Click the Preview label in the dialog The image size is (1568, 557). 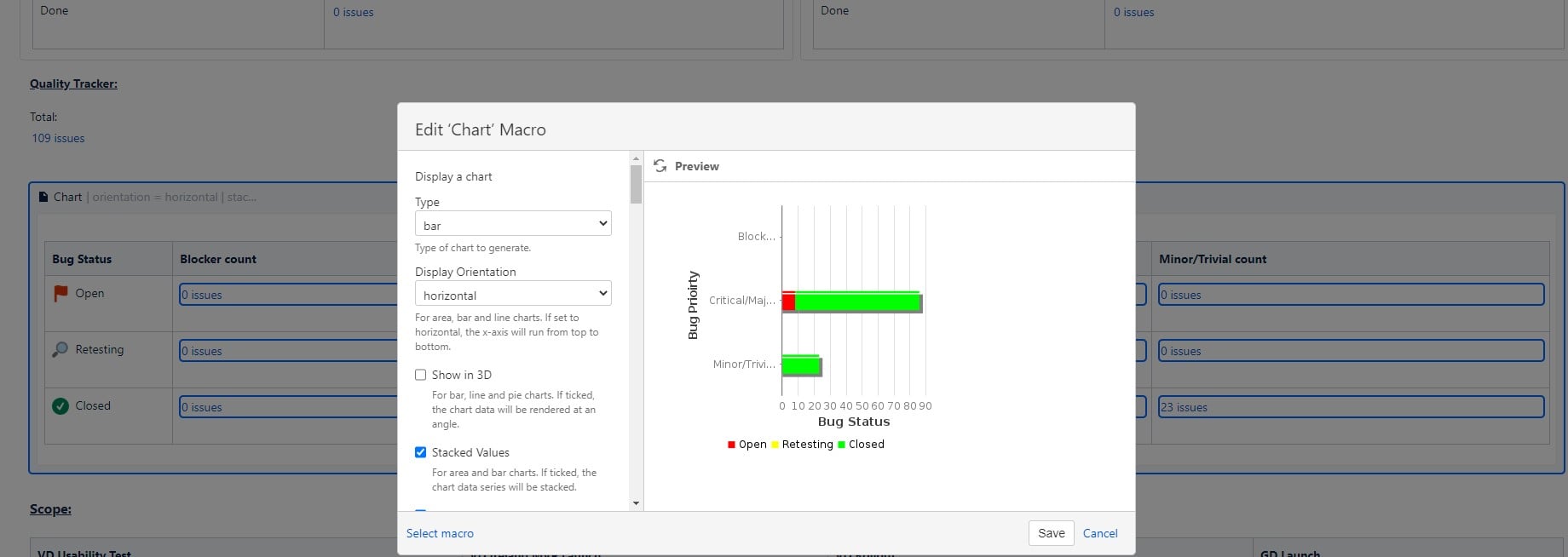[x=697, y=166]
